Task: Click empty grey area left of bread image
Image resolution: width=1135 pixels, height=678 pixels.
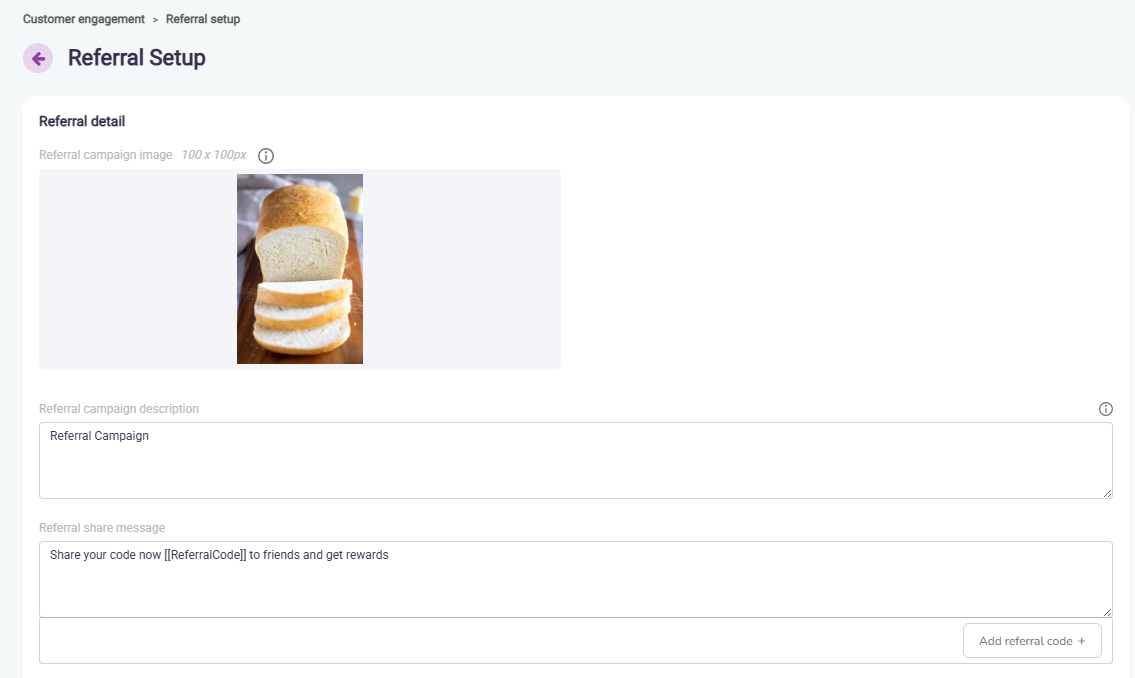Action: tap(137, 269)
